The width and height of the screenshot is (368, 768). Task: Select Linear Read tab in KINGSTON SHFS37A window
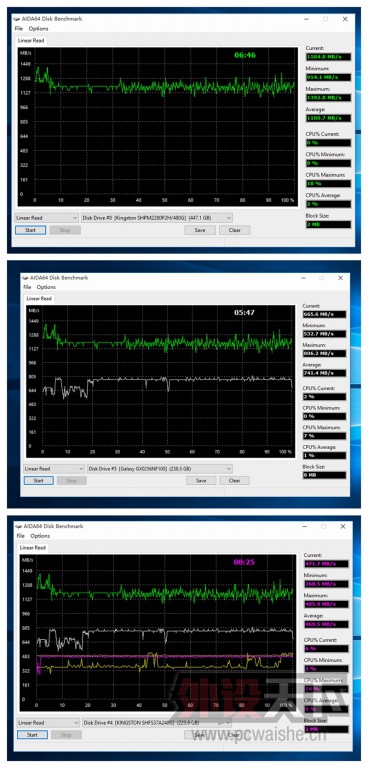33,548
